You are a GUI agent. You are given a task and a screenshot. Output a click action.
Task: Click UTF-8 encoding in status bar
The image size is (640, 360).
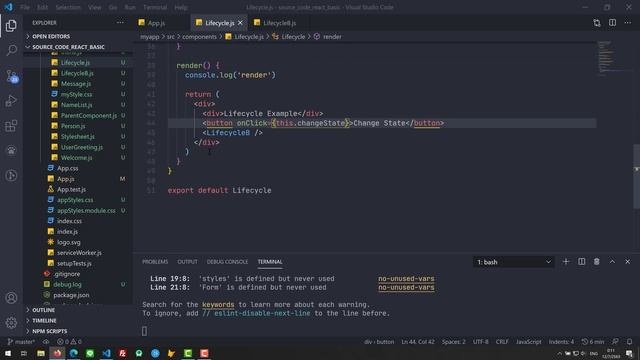[x=480, y=342]
